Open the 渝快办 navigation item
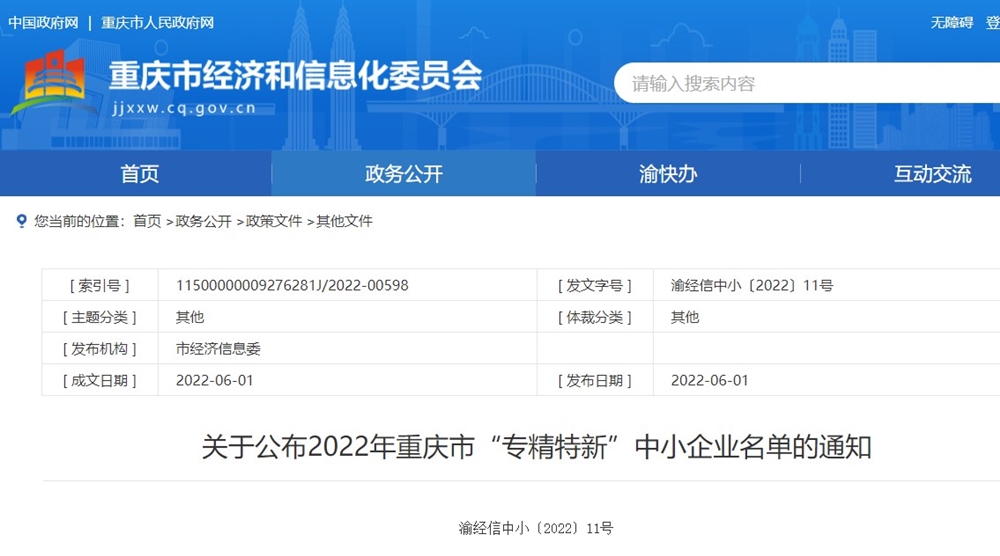The width and height of the screenshot is (1000, 556). [668, 174]
